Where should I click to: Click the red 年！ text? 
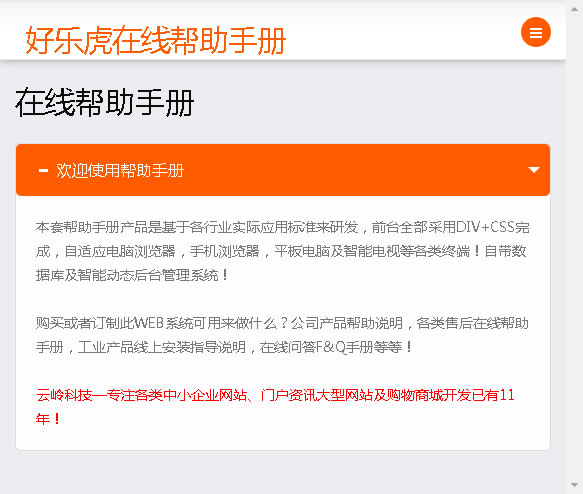click(48, 419)
